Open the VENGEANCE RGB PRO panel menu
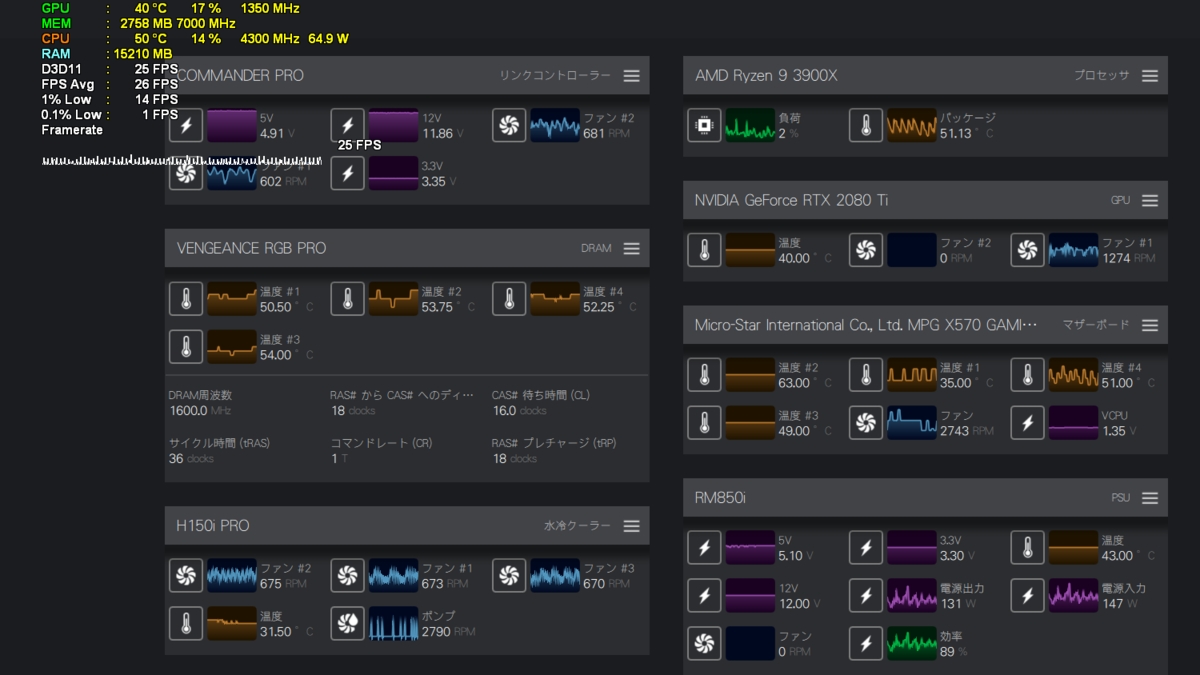Viewport: 1200px width, 675px height. (x=631, y=248)
